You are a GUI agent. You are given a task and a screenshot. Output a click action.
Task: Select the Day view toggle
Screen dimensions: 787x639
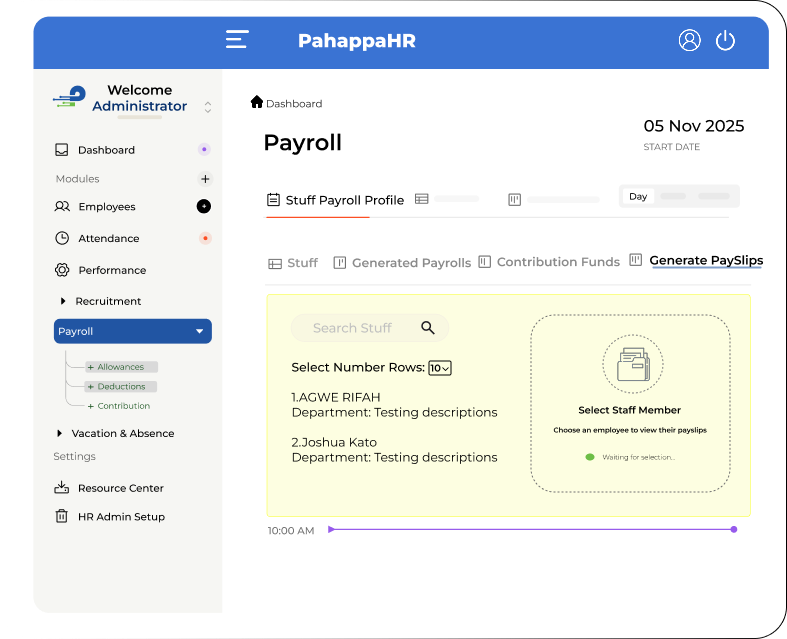click(638, 197)
